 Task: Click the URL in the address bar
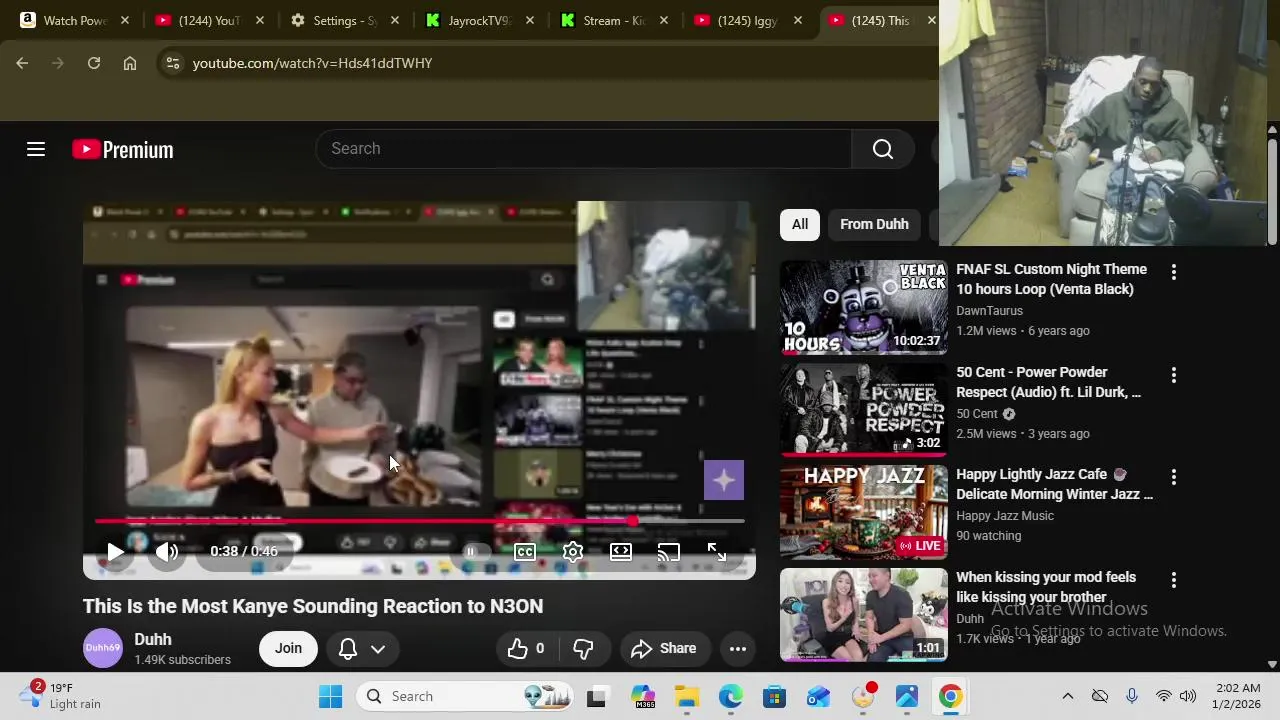pyautogui.click(x=312, y=63)
